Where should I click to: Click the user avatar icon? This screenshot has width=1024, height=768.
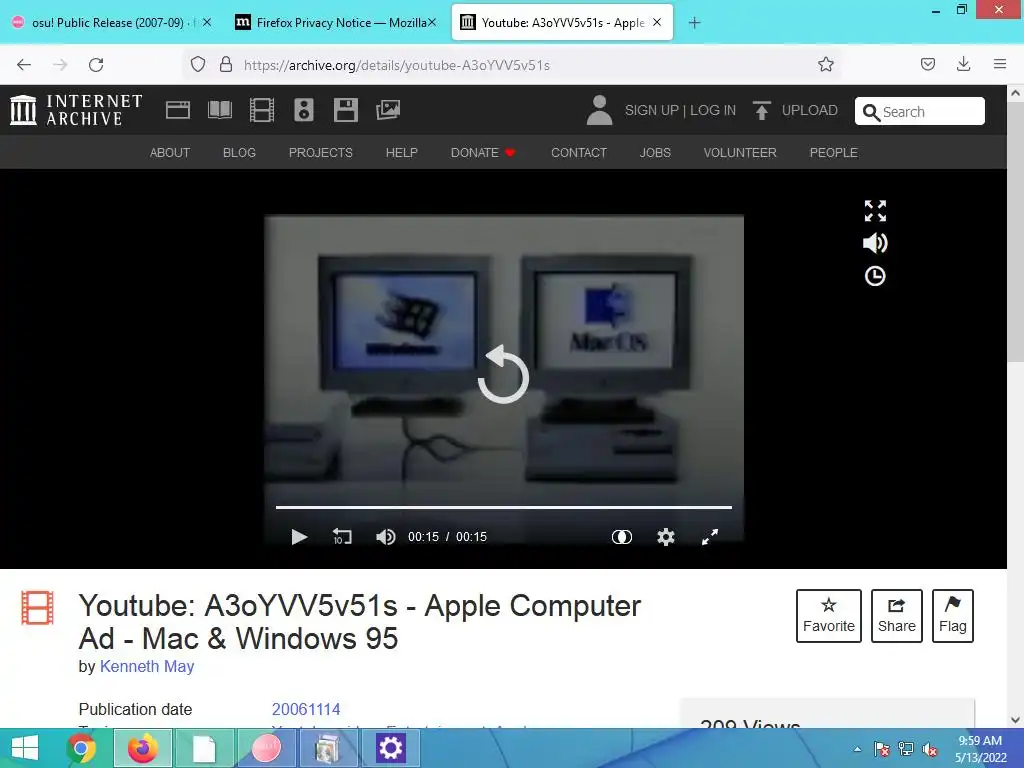(x=599, y=110)
